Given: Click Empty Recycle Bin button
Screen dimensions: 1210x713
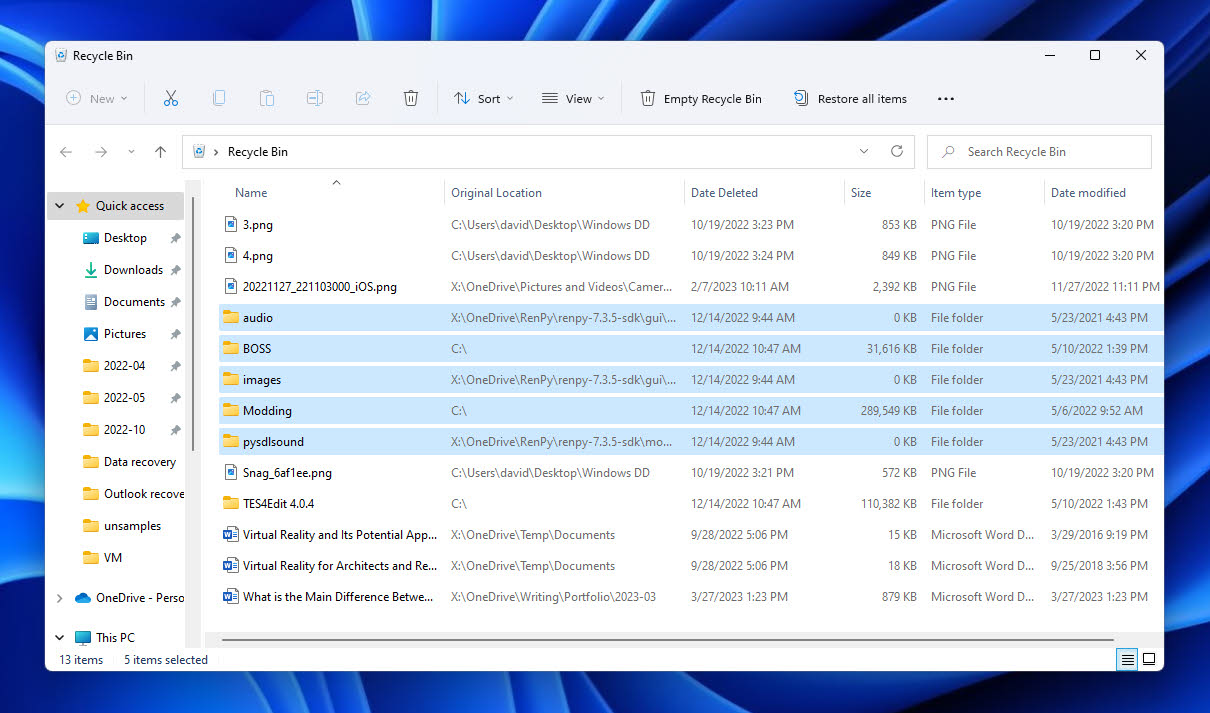Looking at the screenshot, I should pos(701,99).
